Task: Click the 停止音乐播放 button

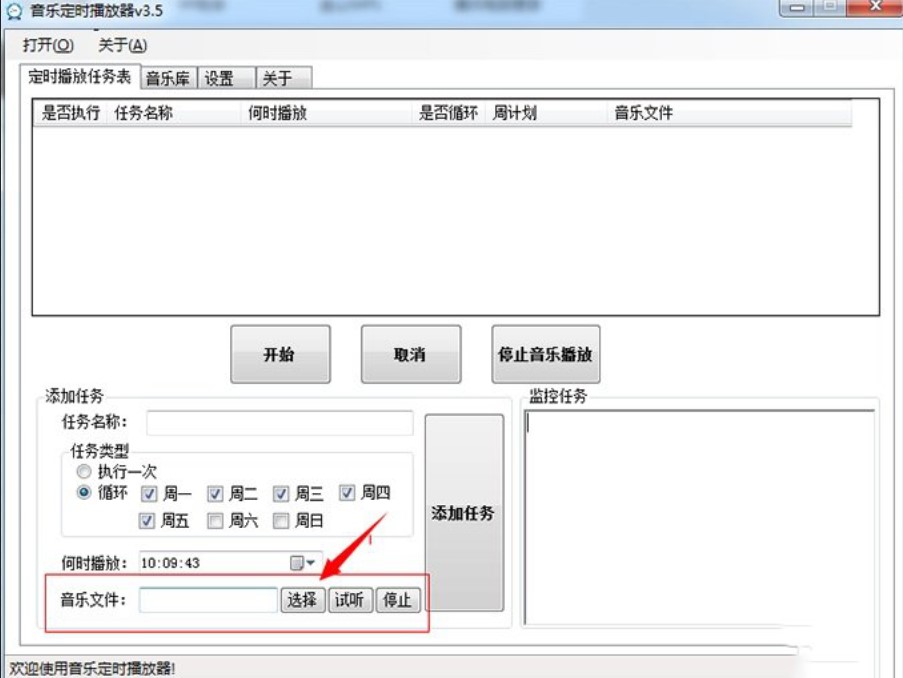Action: 545,354
